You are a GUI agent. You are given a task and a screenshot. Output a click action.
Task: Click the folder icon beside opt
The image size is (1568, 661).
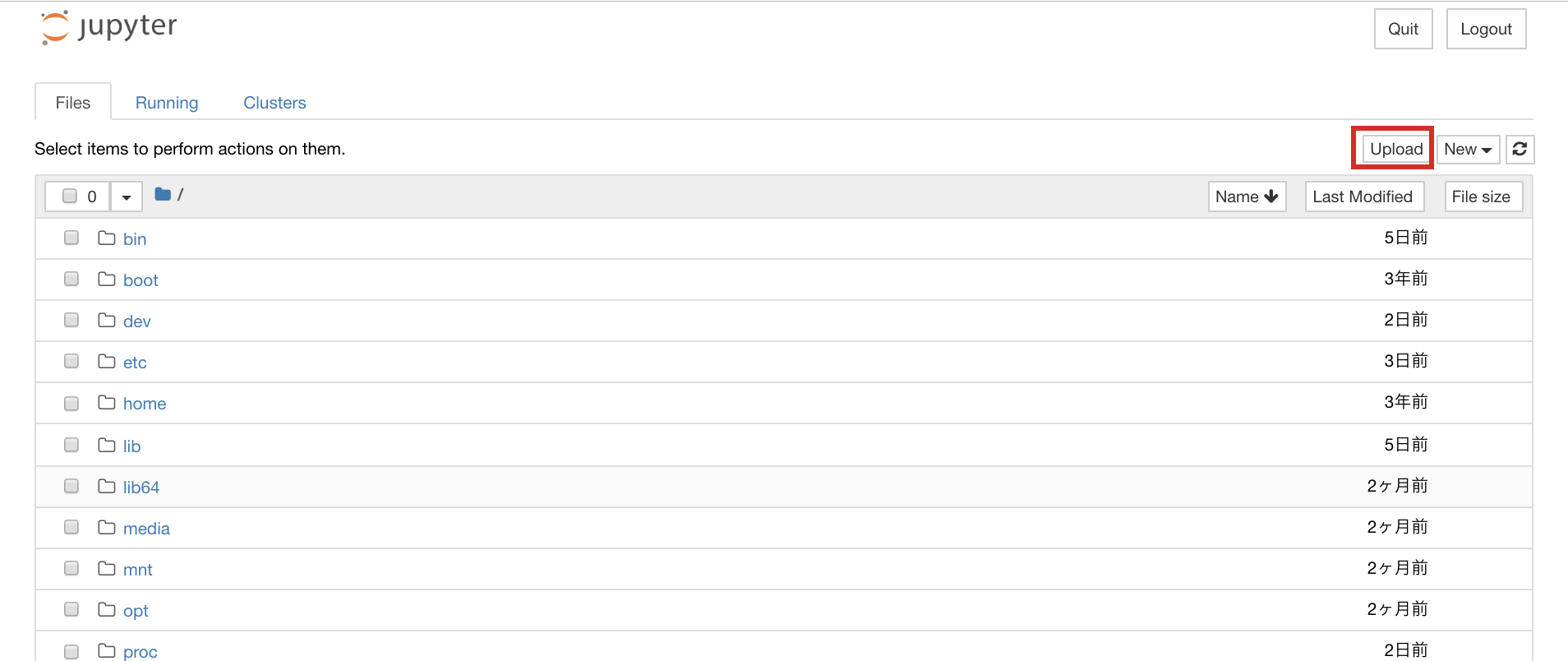(x=106, y=609)
